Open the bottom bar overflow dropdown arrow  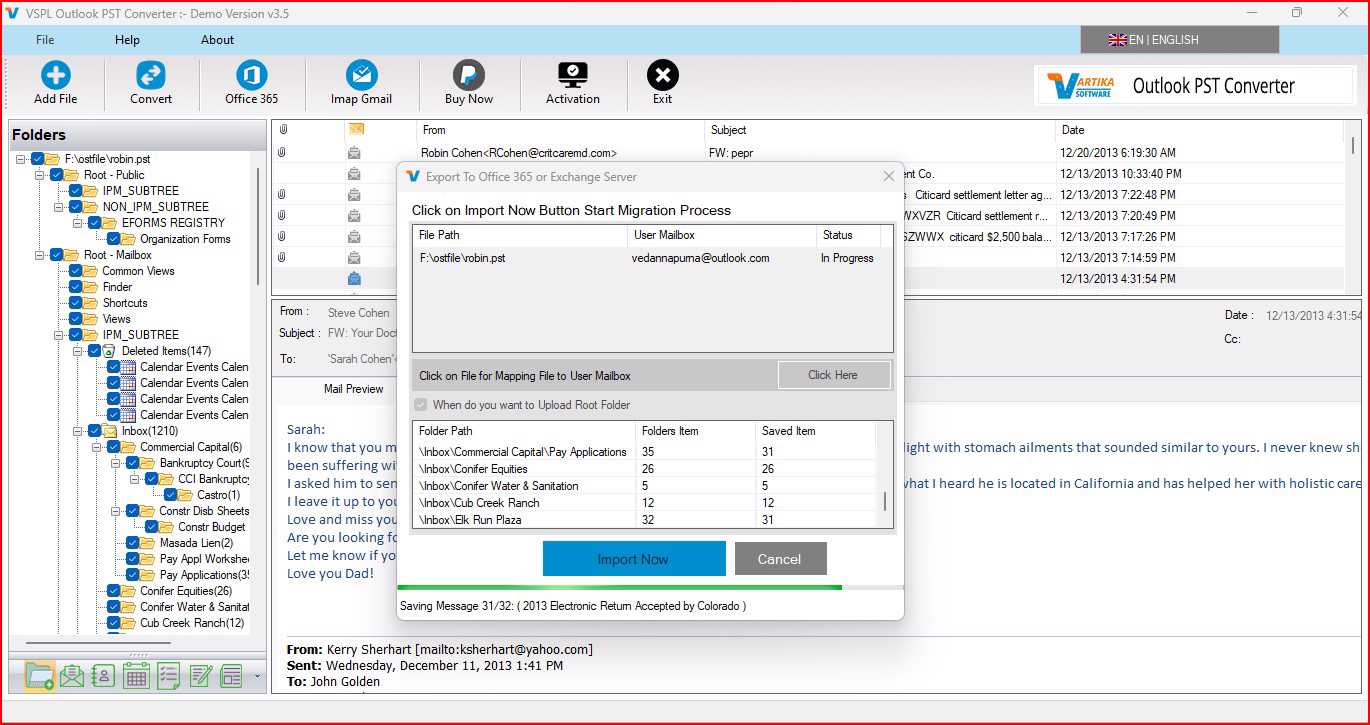click(x=257, y=677)
